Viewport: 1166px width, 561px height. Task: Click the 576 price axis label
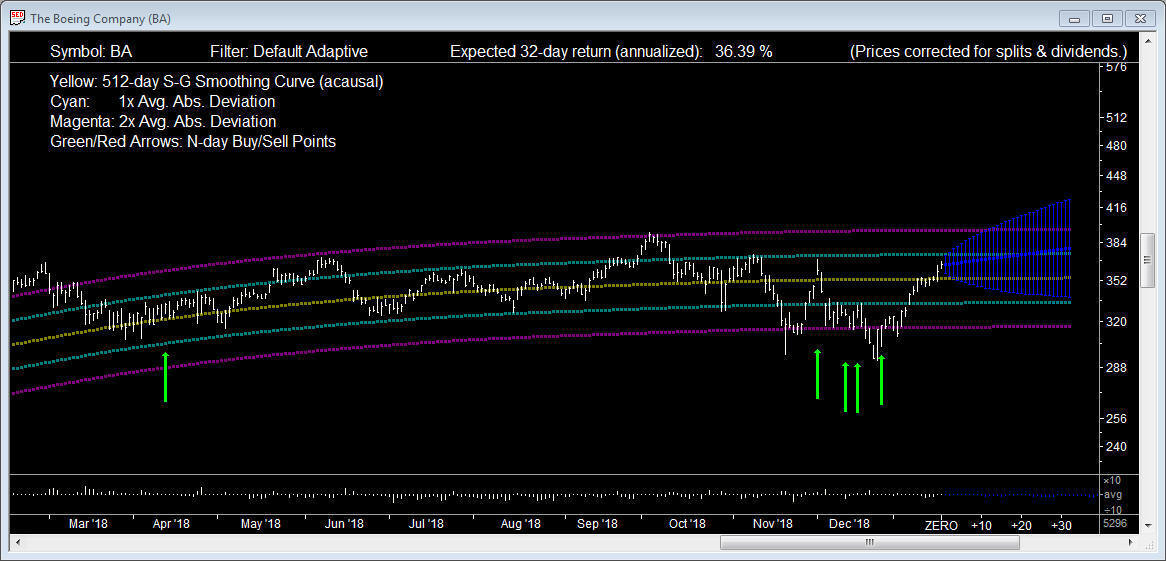click(x=1117, y=67)
